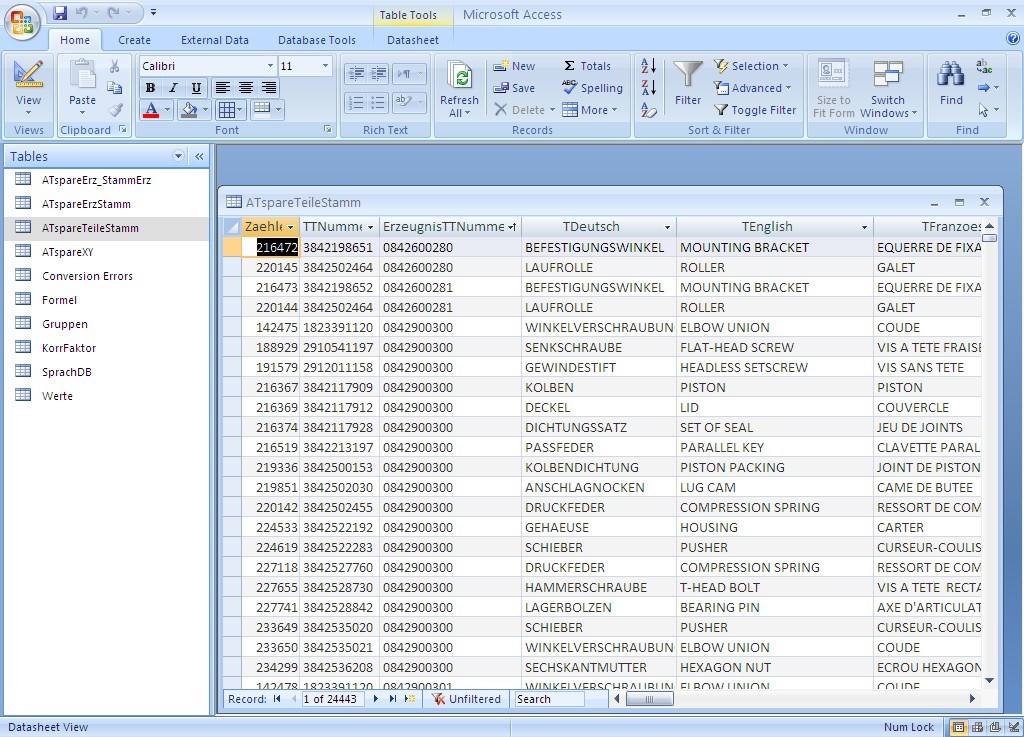
Task: Sort ascending A to Z icon
Action: [x=648, y=66]
